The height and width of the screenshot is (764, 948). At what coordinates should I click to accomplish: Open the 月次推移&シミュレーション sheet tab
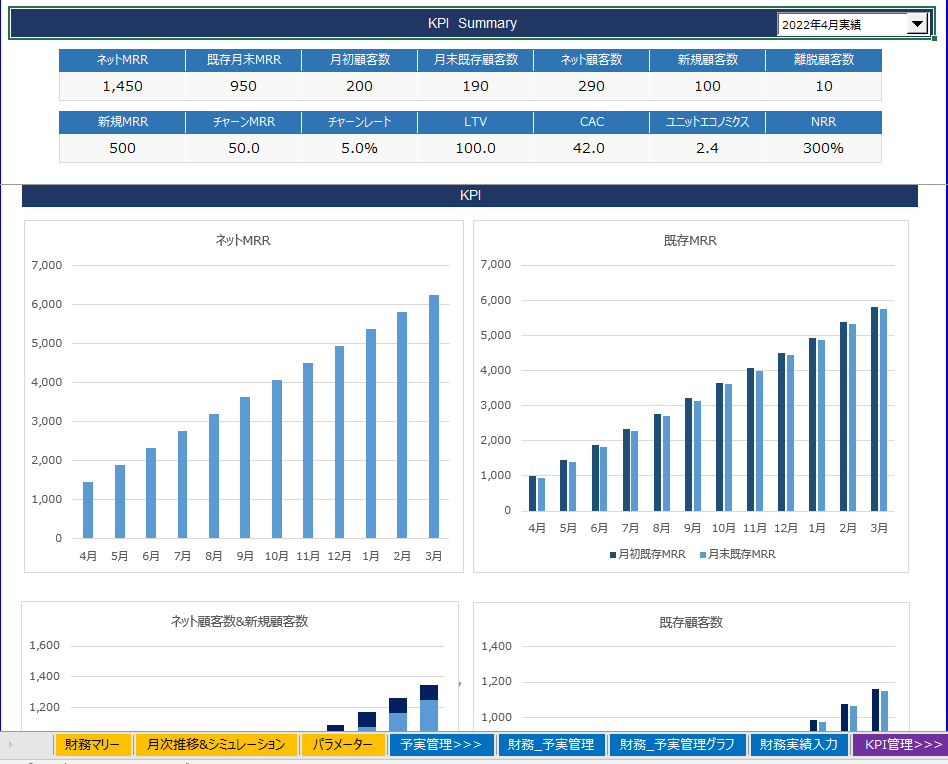(x=216, y=745)
